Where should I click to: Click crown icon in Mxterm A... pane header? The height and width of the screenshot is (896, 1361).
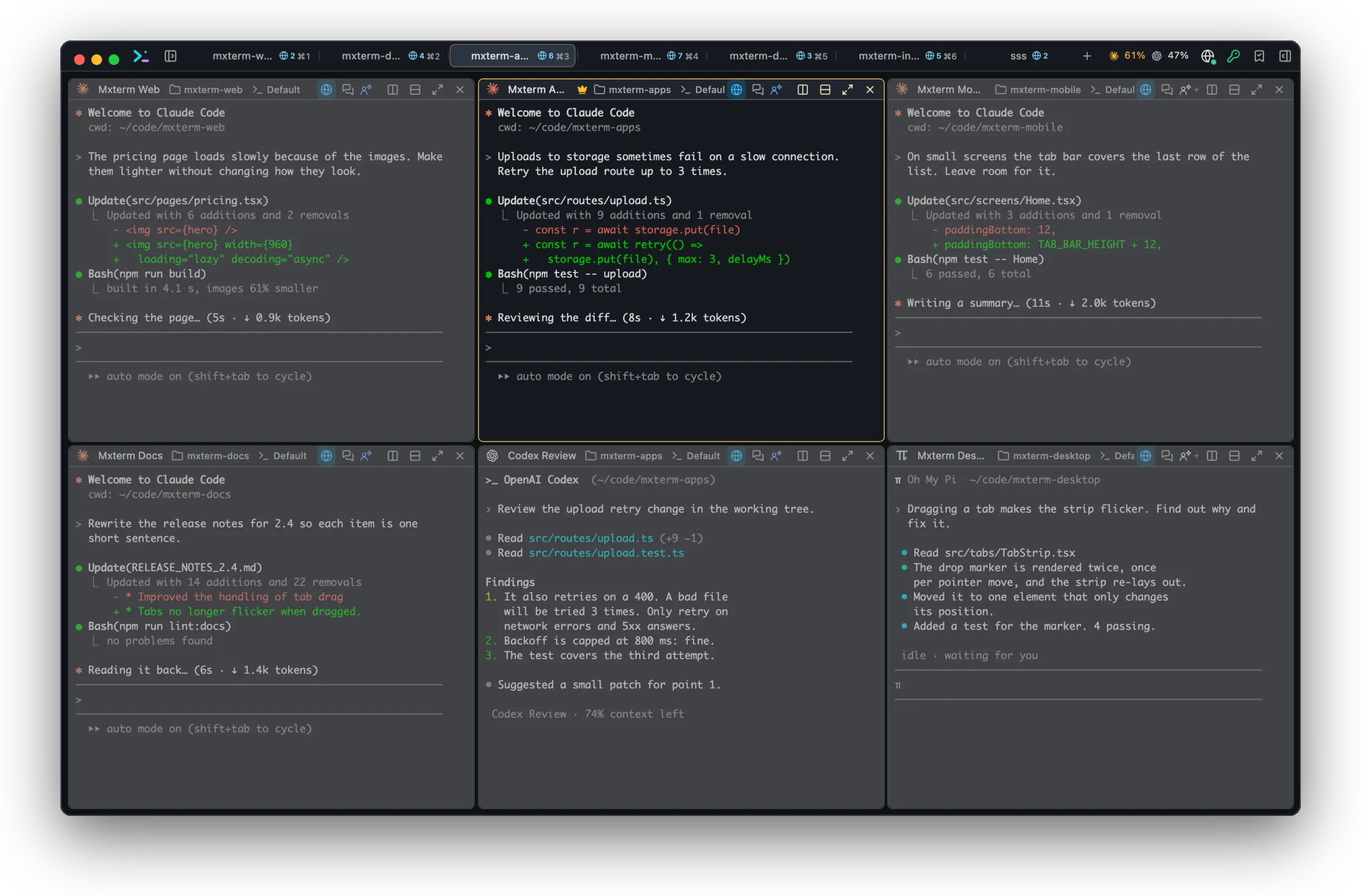582,90
